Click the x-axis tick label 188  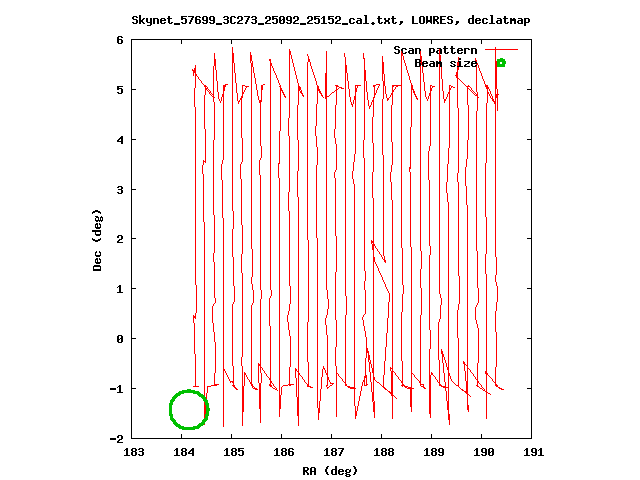[x=384, y=452]
